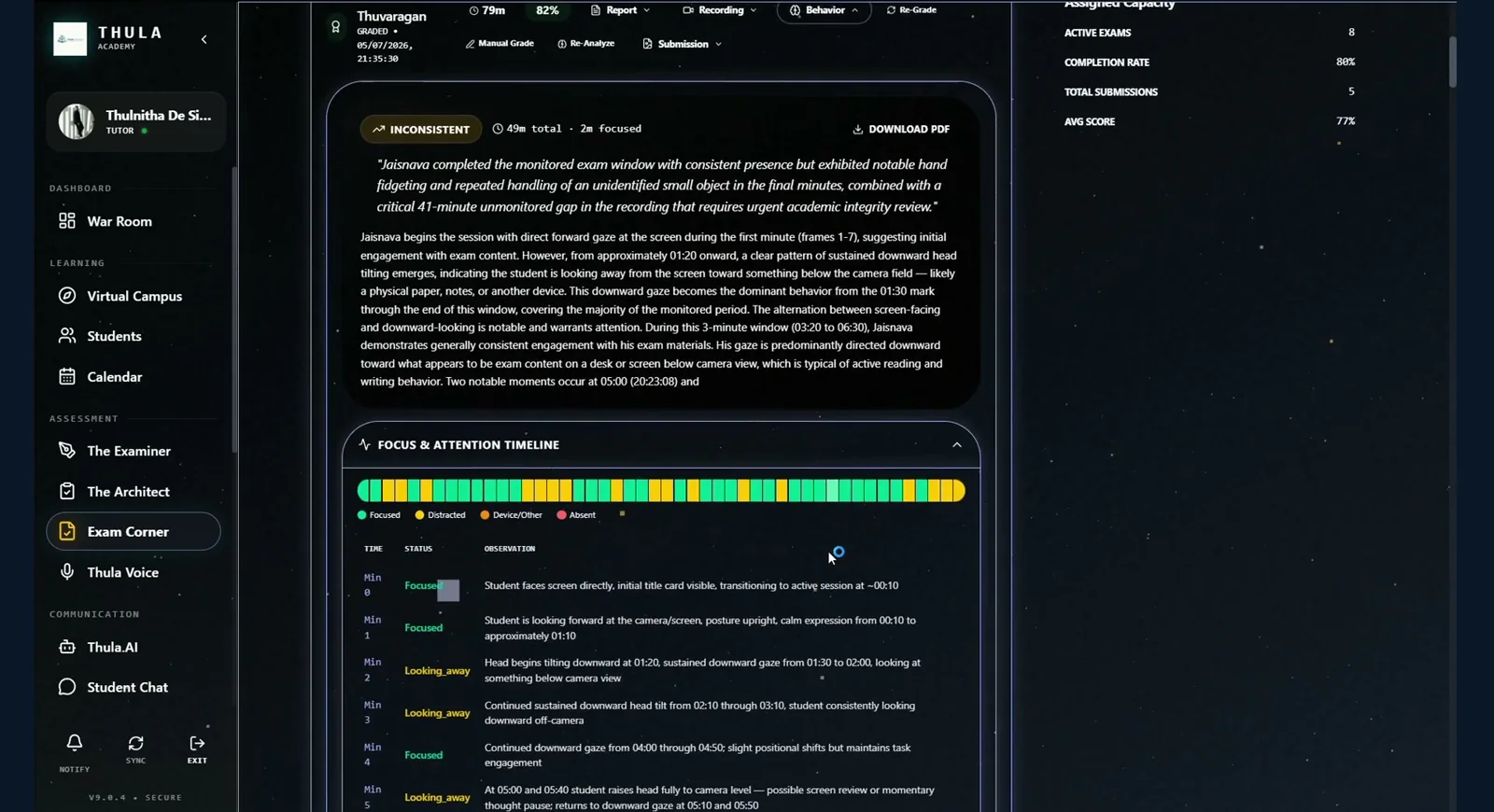Click the 82% score badge
This screenshot has height=812, width=1494.
pos(547,10)
